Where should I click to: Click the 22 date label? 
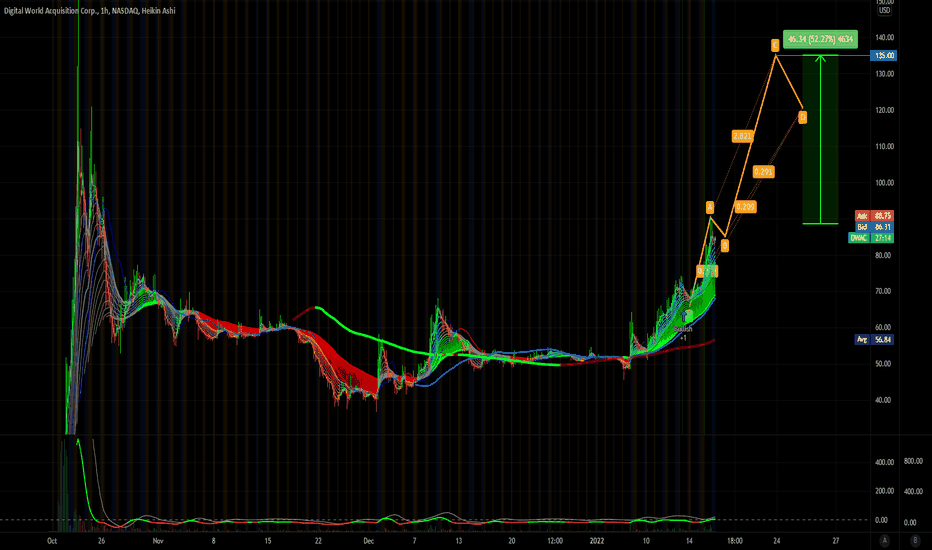[x=319, y=541]
